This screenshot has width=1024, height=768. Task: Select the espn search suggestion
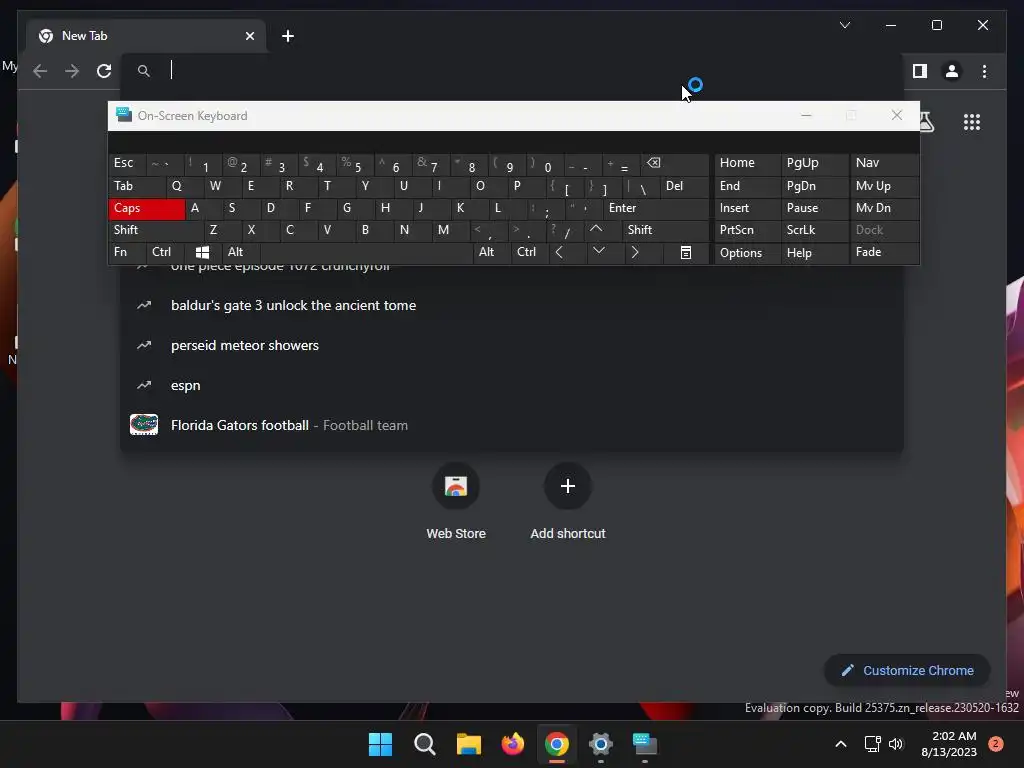(x=511, y=385)
